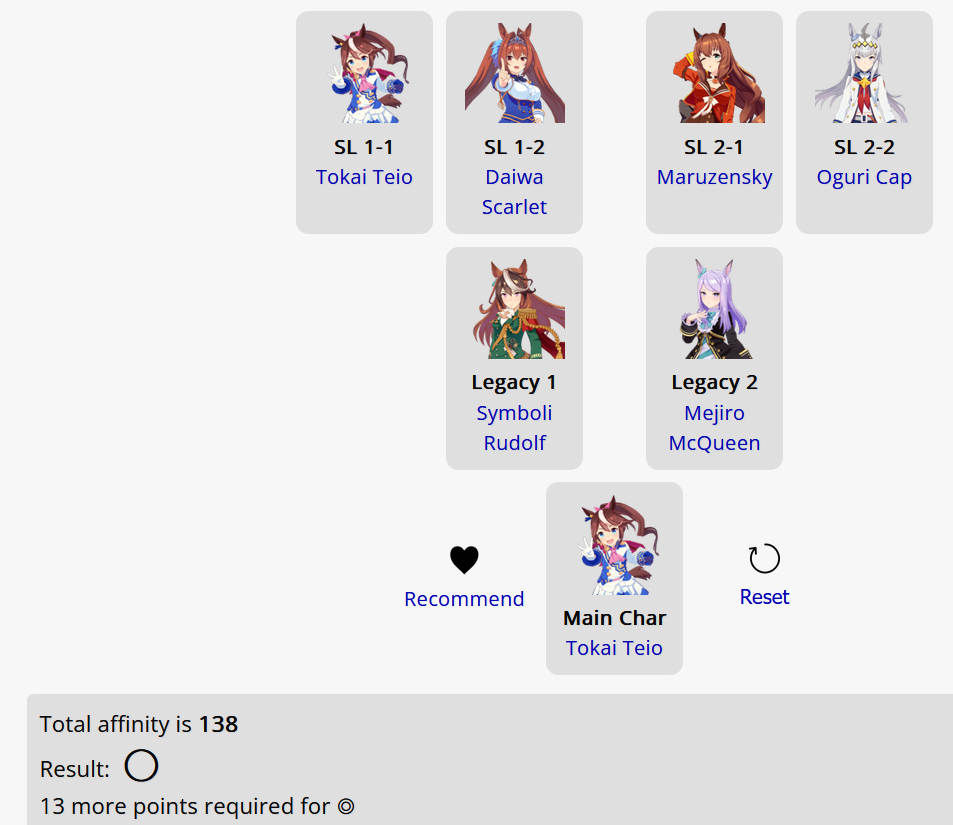The height and width of the screenshot is (825, 953).
Task: Select the Daiwa Scarlet character portrait
Action: pos(514,73)
